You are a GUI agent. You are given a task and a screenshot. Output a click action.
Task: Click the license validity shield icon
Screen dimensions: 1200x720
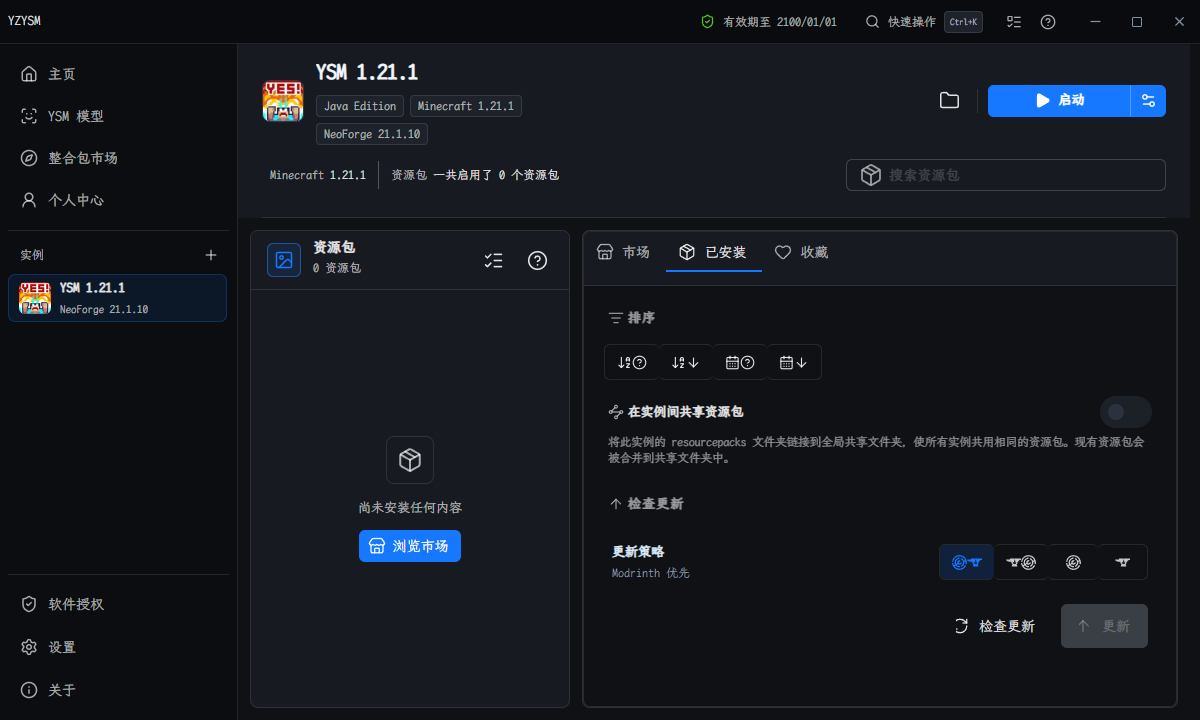click(708, 22)
